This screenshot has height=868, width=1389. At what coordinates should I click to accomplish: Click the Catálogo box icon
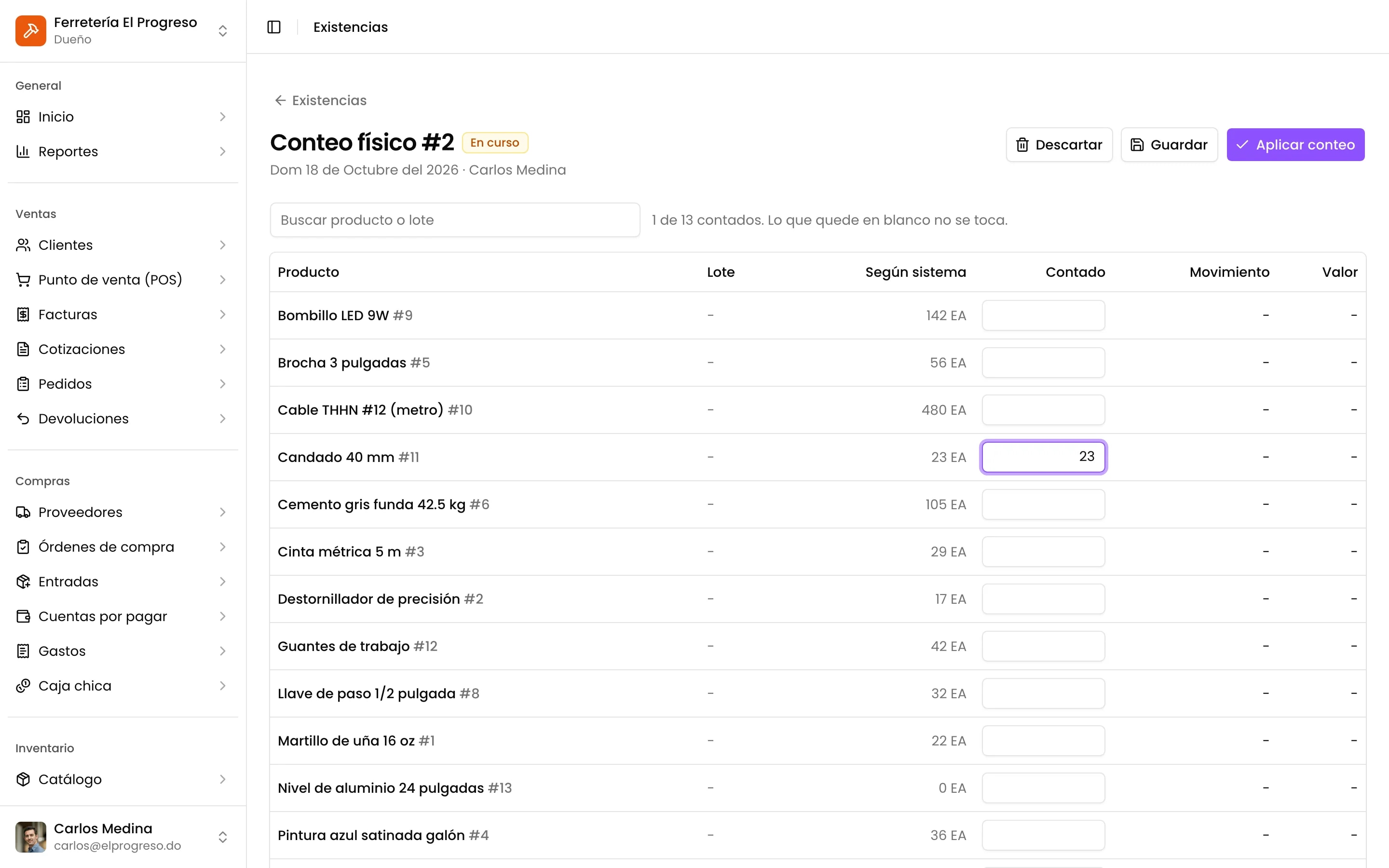[x=23, y=779]
